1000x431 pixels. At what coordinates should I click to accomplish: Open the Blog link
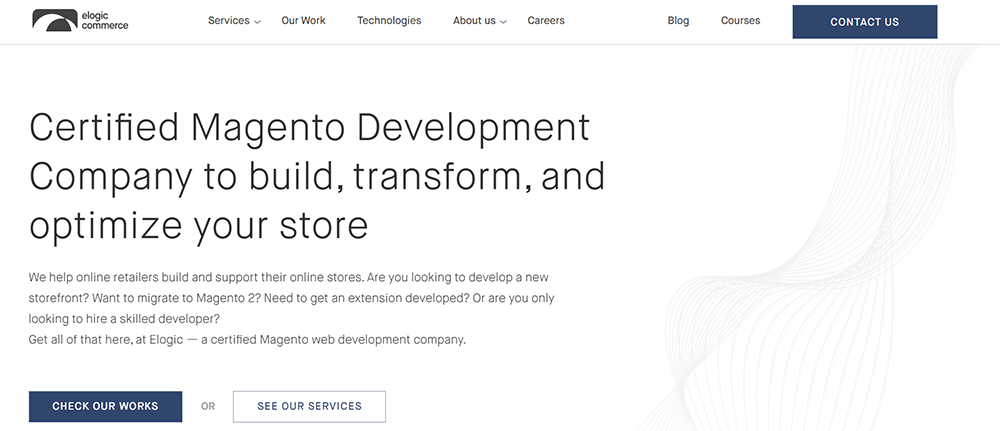[x=678, y=20]
